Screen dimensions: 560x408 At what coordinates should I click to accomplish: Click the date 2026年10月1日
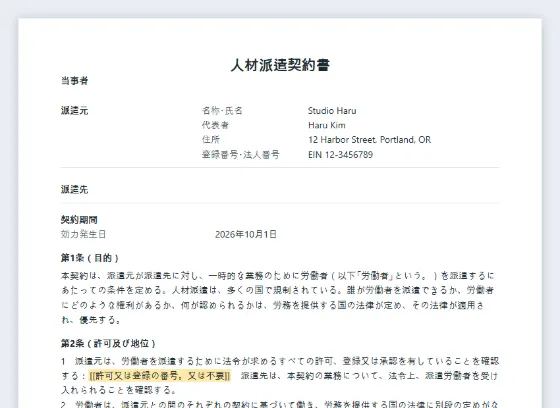click(246, 234)
